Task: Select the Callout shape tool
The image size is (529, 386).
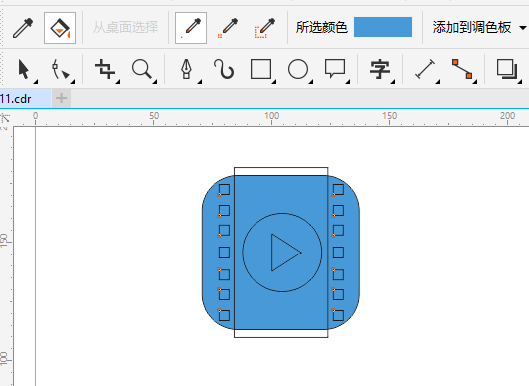Action: pos(335,68)
